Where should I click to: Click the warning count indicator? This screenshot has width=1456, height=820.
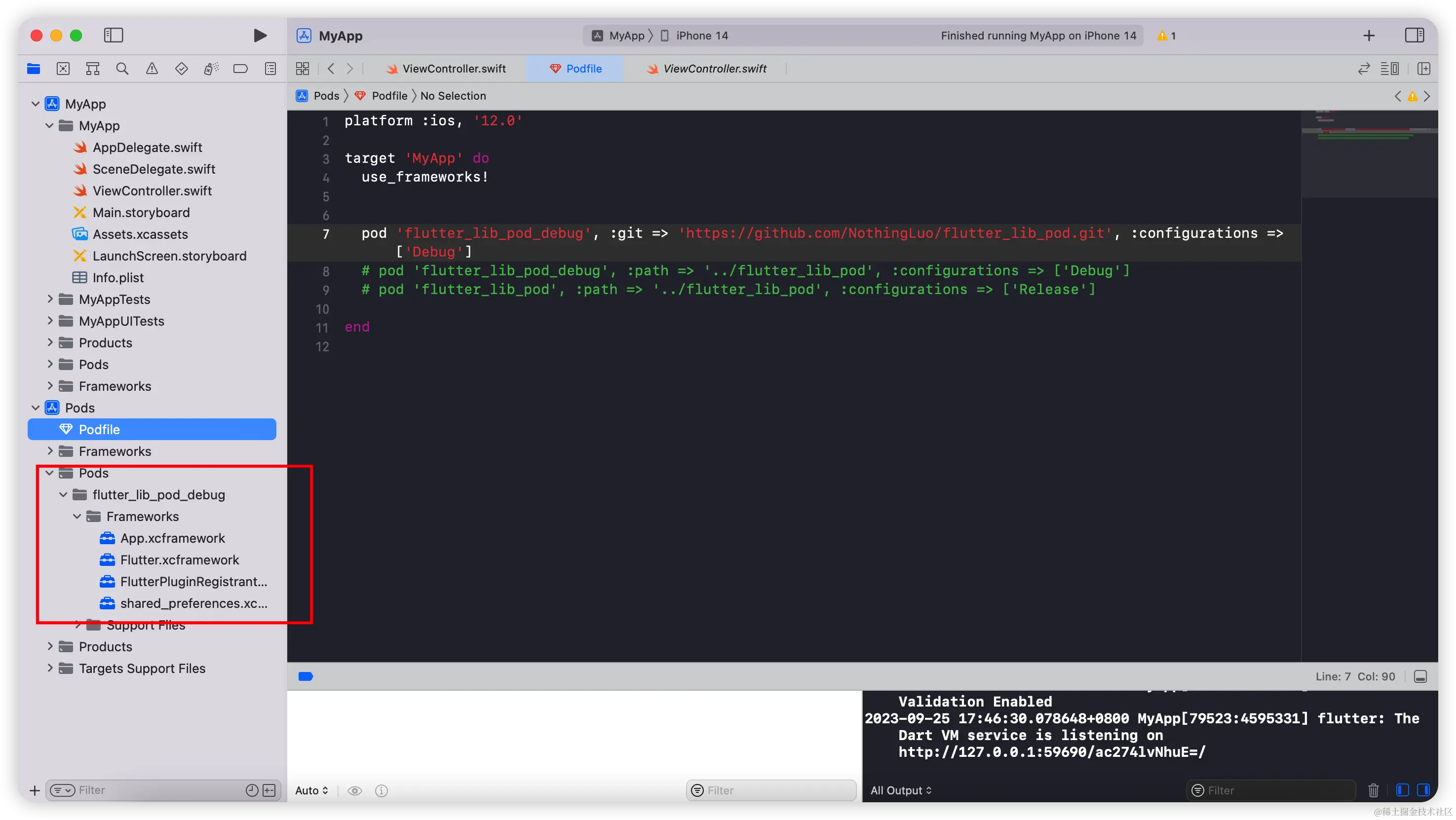coord(1167,36)
